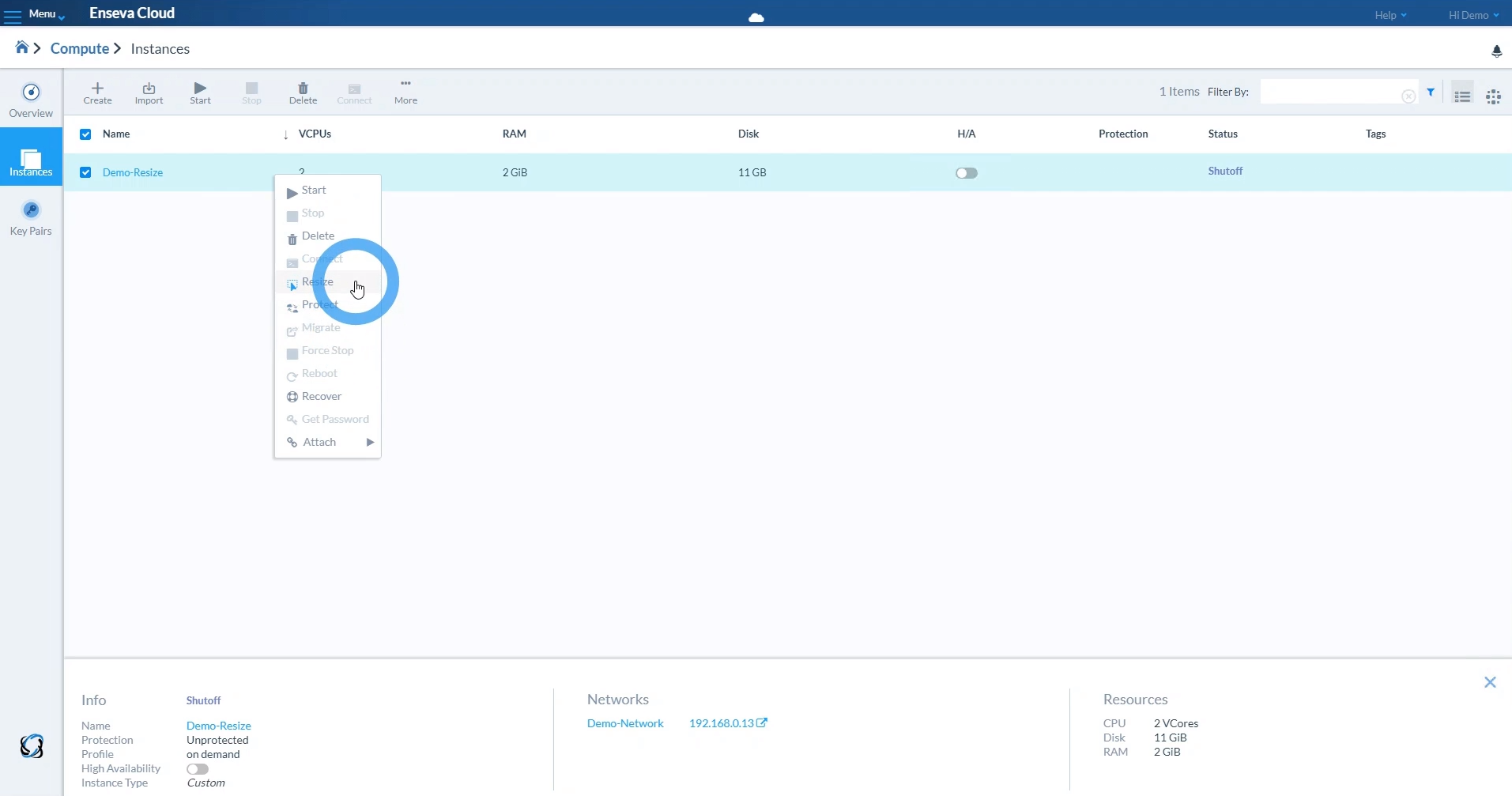Click the VCPUs column header
Viewport: 1512px width, 796px height.
coord(315,134)
